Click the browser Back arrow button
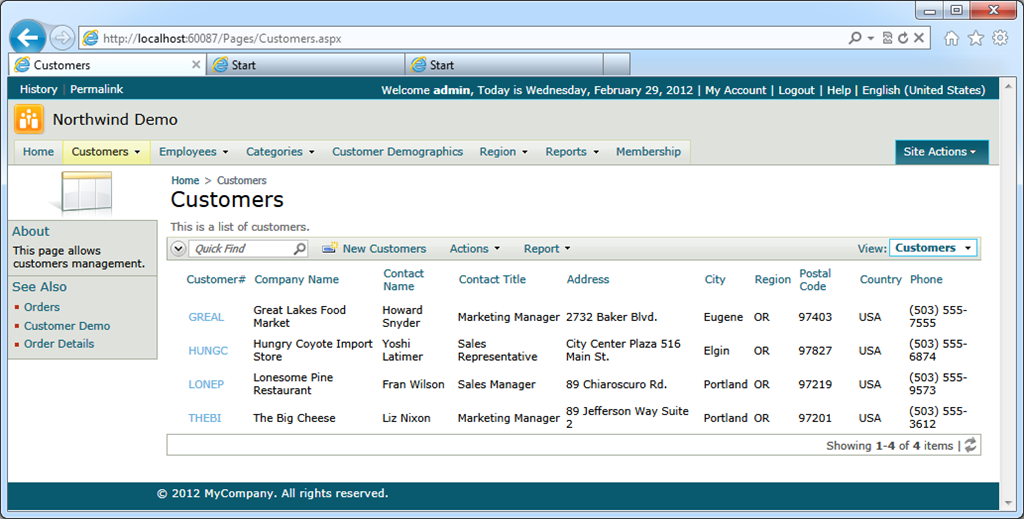The width and height of the screenshot is (1024, 519). point(27,38)
